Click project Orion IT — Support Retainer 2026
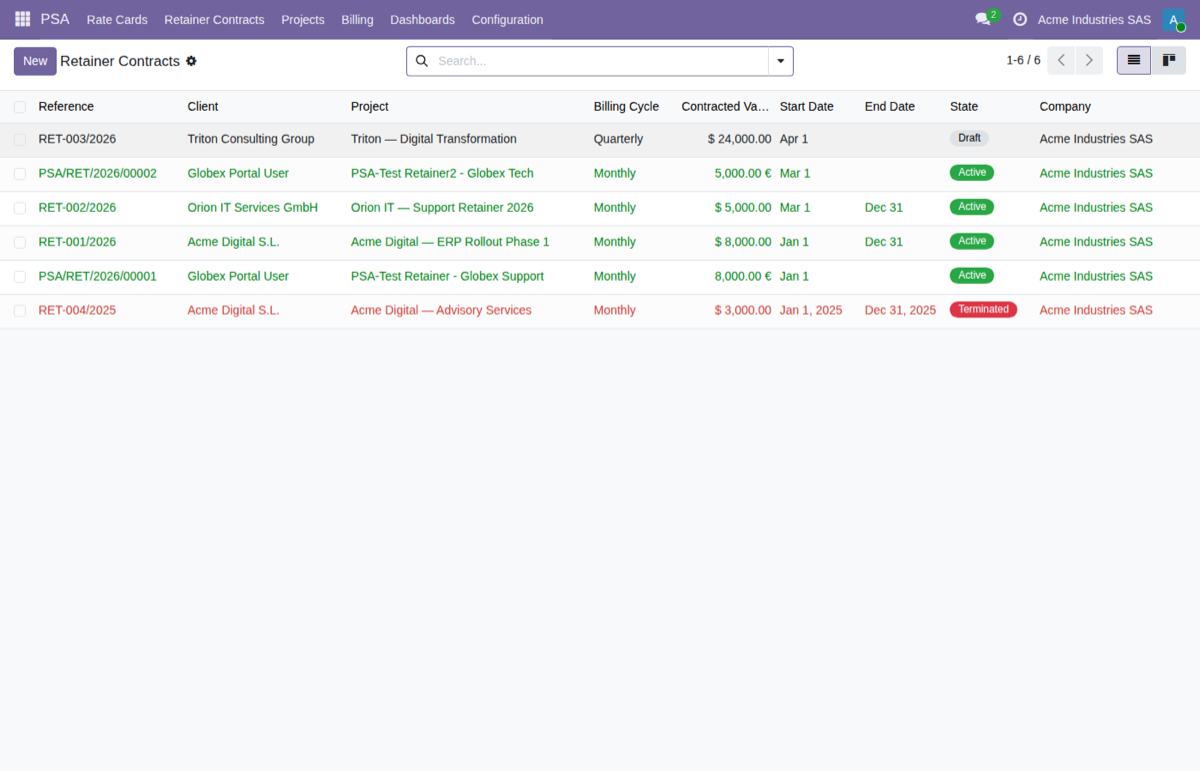Screen dimensions: 1200x771 click(442, 208)
